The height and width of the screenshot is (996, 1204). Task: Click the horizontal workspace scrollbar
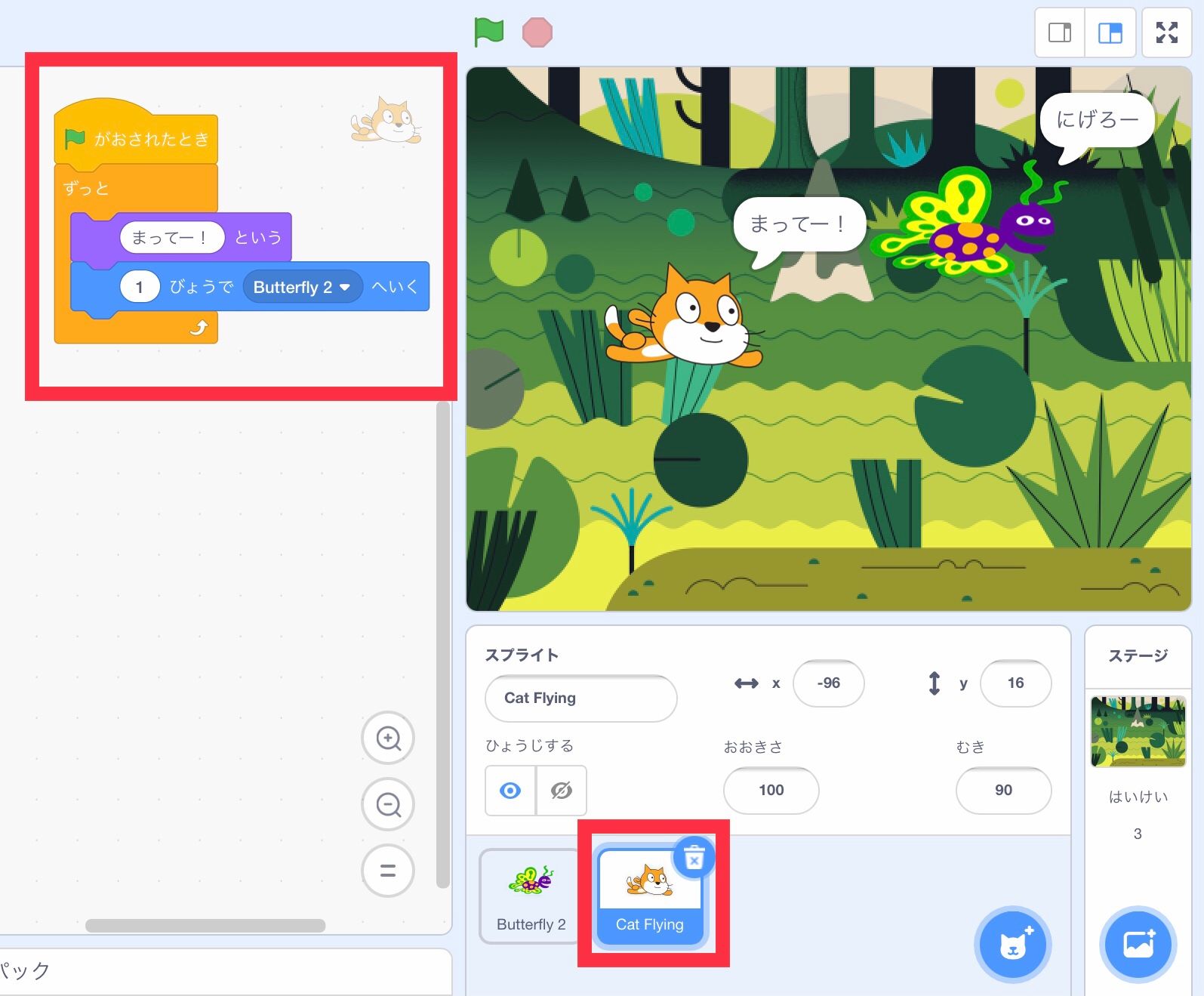click(205, 926)
